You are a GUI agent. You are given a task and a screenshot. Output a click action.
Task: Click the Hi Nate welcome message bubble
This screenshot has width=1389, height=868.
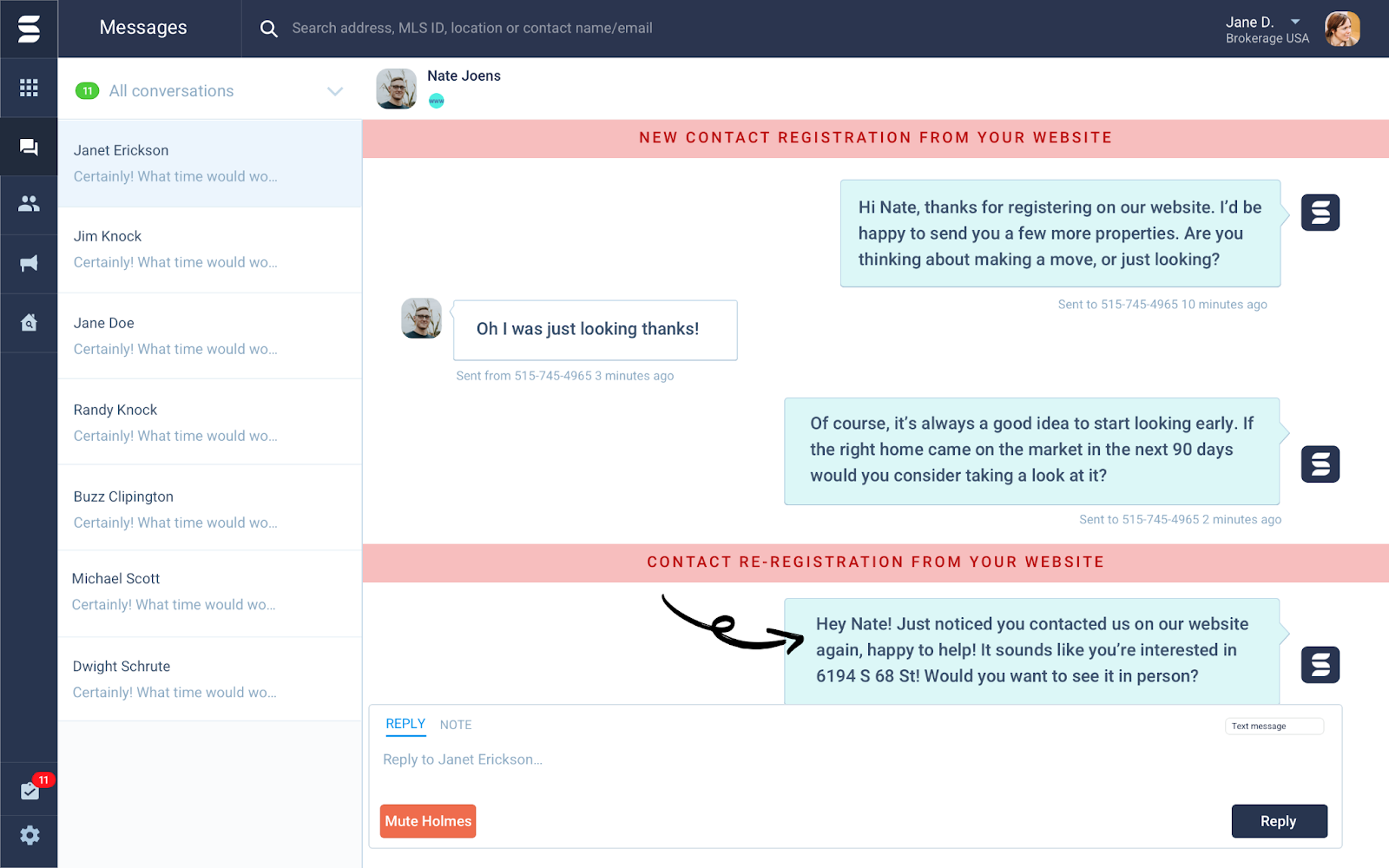(x=1060, y=233)
